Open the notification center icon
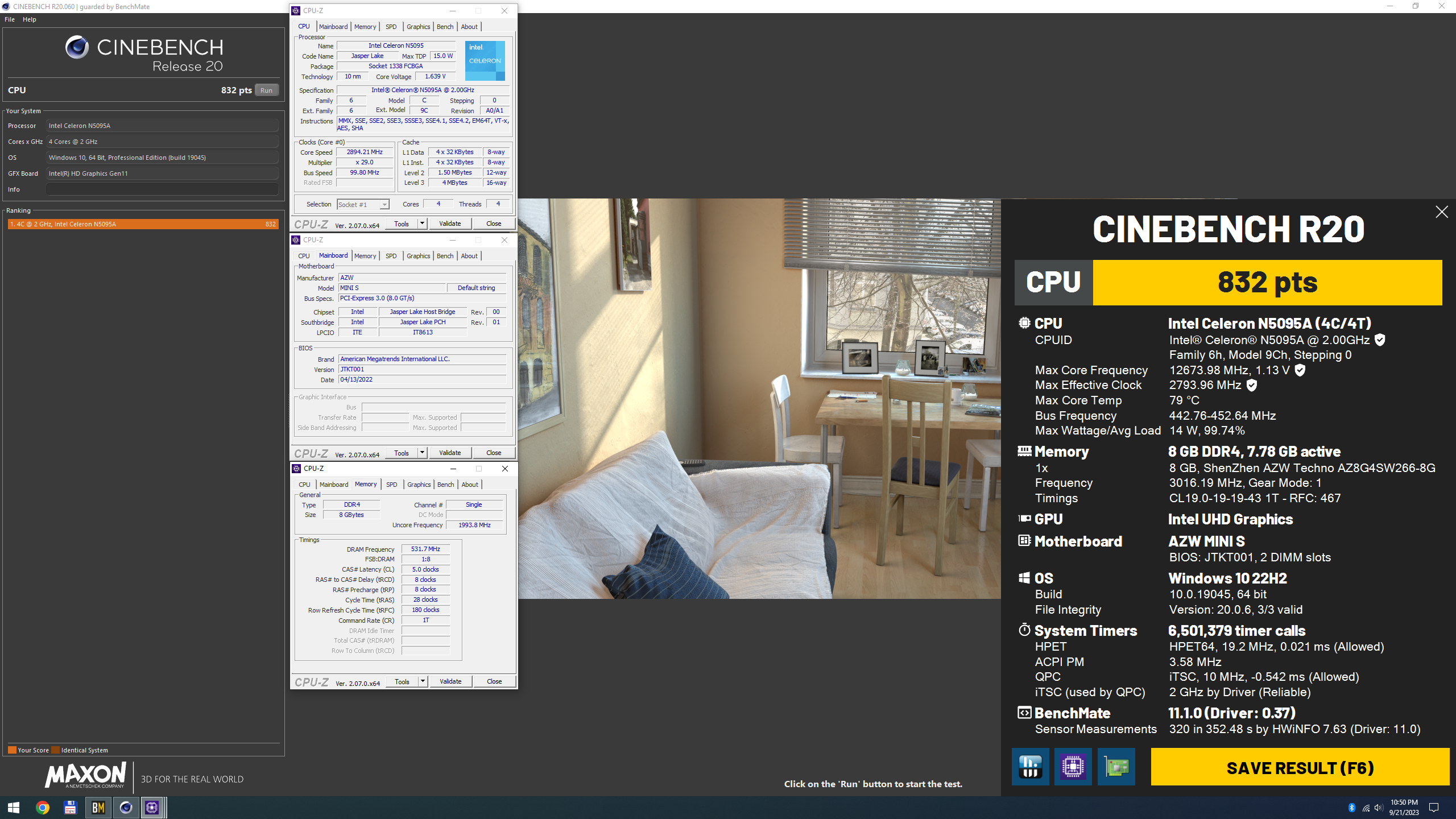The width and height of the screenshot is (1456, 819). tap(1434, 808)
